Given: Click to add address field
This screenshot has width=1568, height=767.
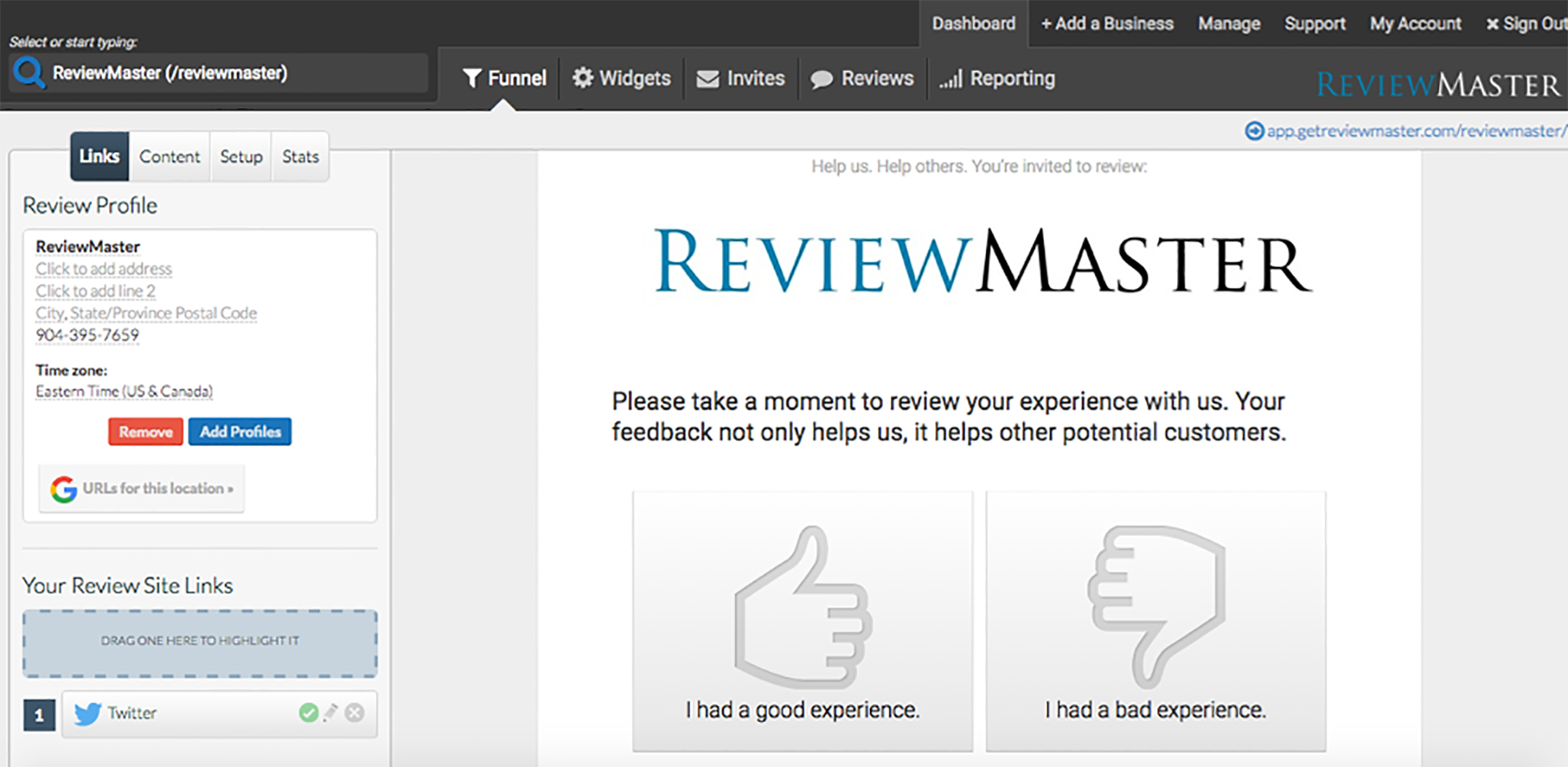Looking at the screenshot, I should (104, 269).
